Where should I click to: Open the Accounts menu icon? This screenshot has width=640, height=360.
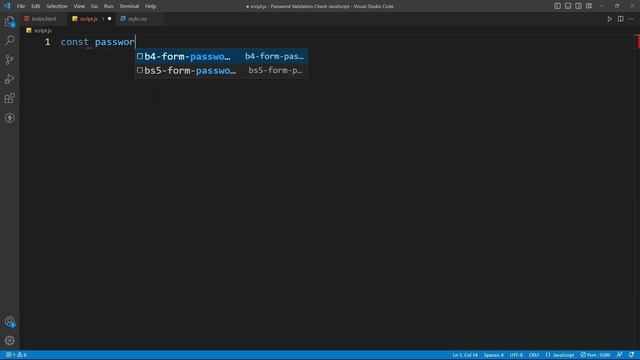click(x=9, y=322)
